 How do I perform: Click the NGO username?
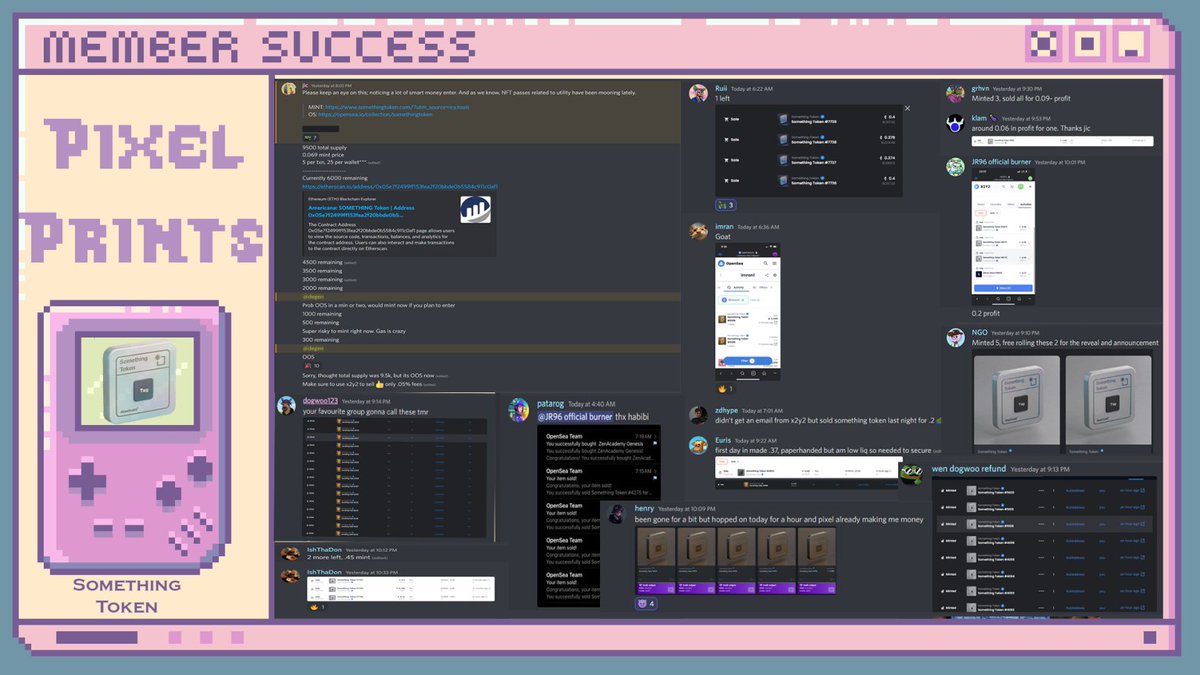click(x=980, y=332)
